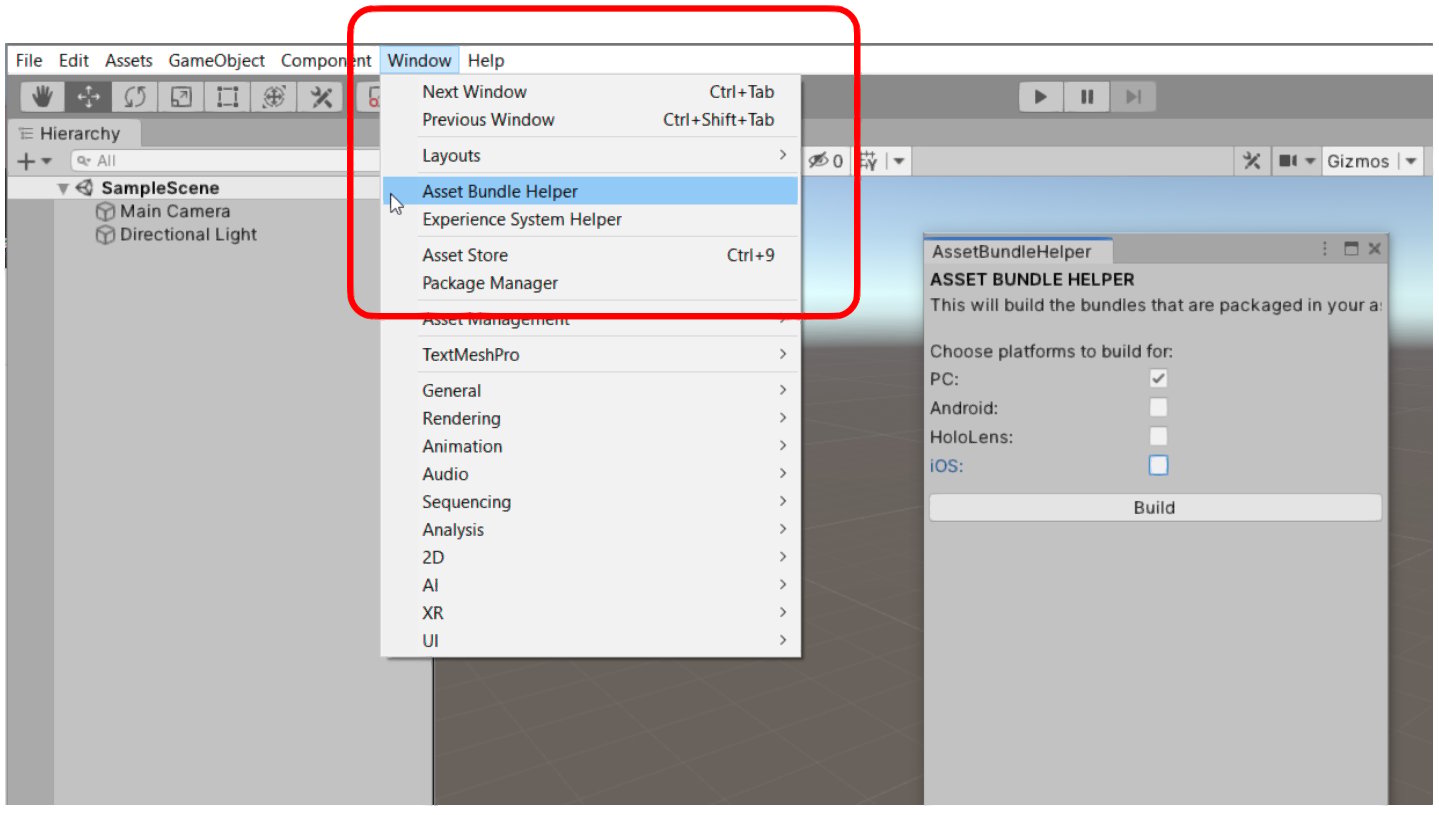Open the grid settings dropdown arrow
The height and width of the screenshot is (815, 1439).
(x=898, y=161)
